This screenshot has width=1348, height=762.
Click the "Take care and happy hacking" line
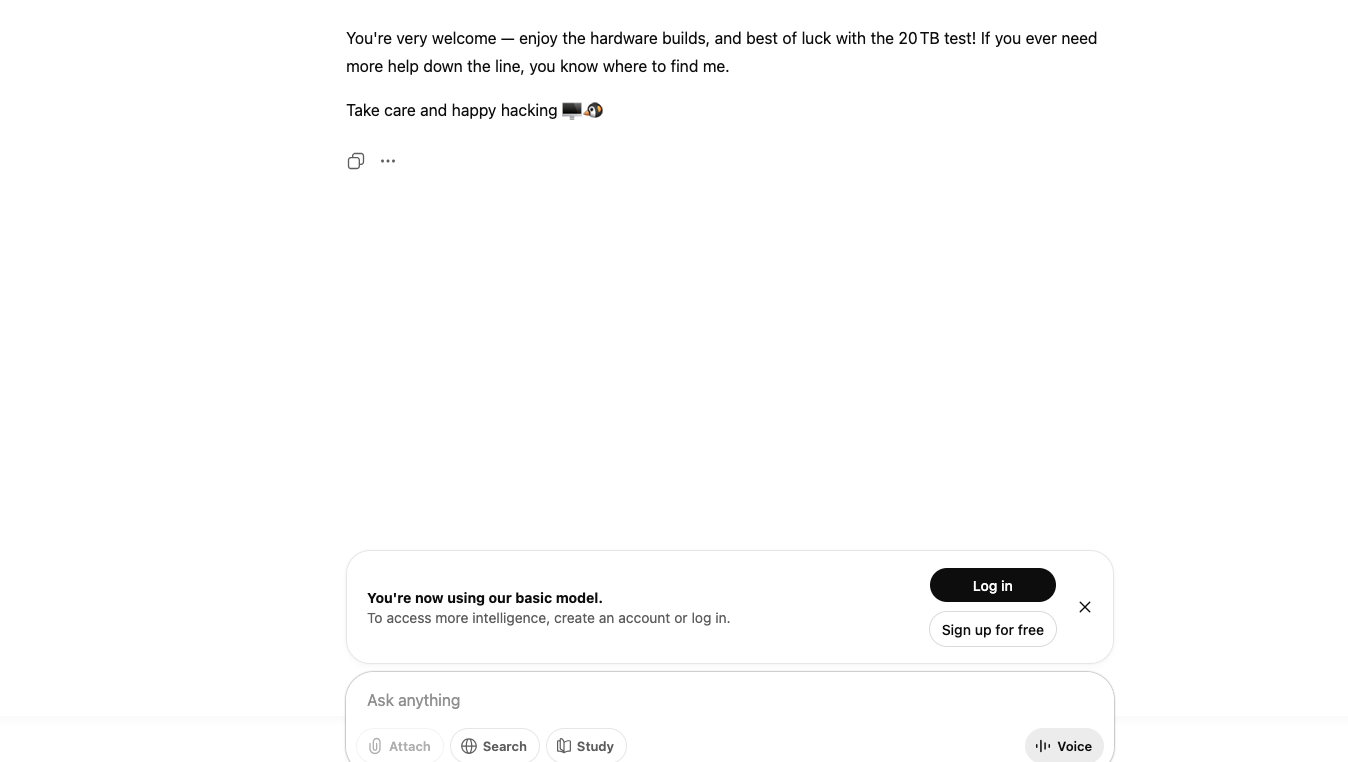point(452,110)
